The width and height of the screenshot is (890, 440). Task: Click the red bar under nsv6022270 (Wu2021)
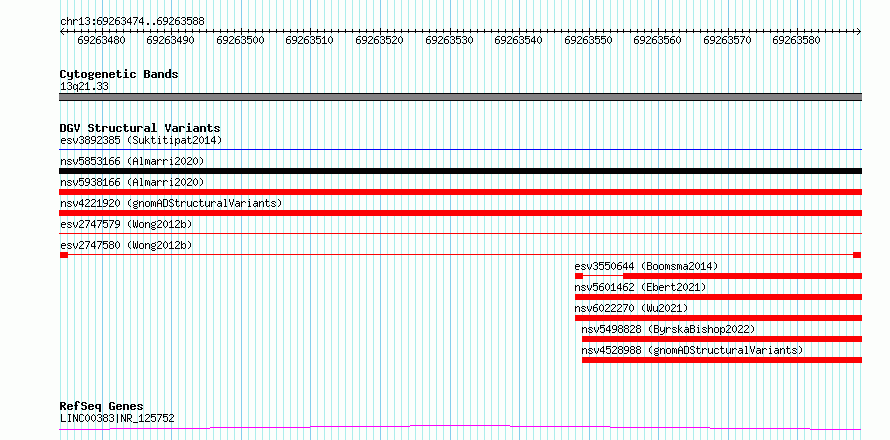pyautogui.click(x=718, y=318)
